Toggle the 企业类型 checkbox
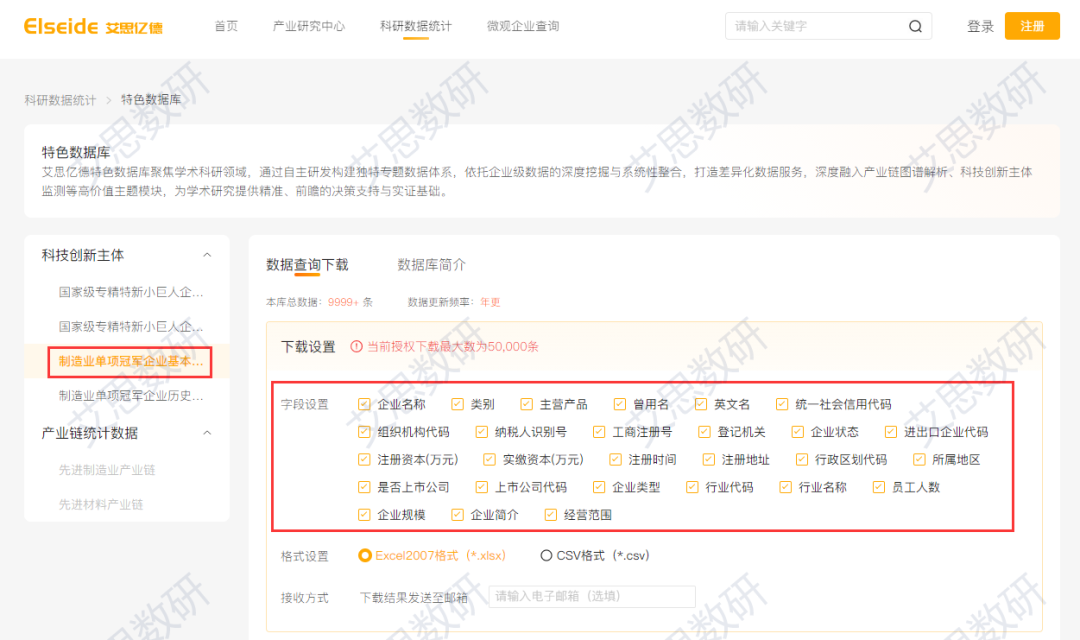This screenshot has width=1080, height=640. click(x=599, y=487)
